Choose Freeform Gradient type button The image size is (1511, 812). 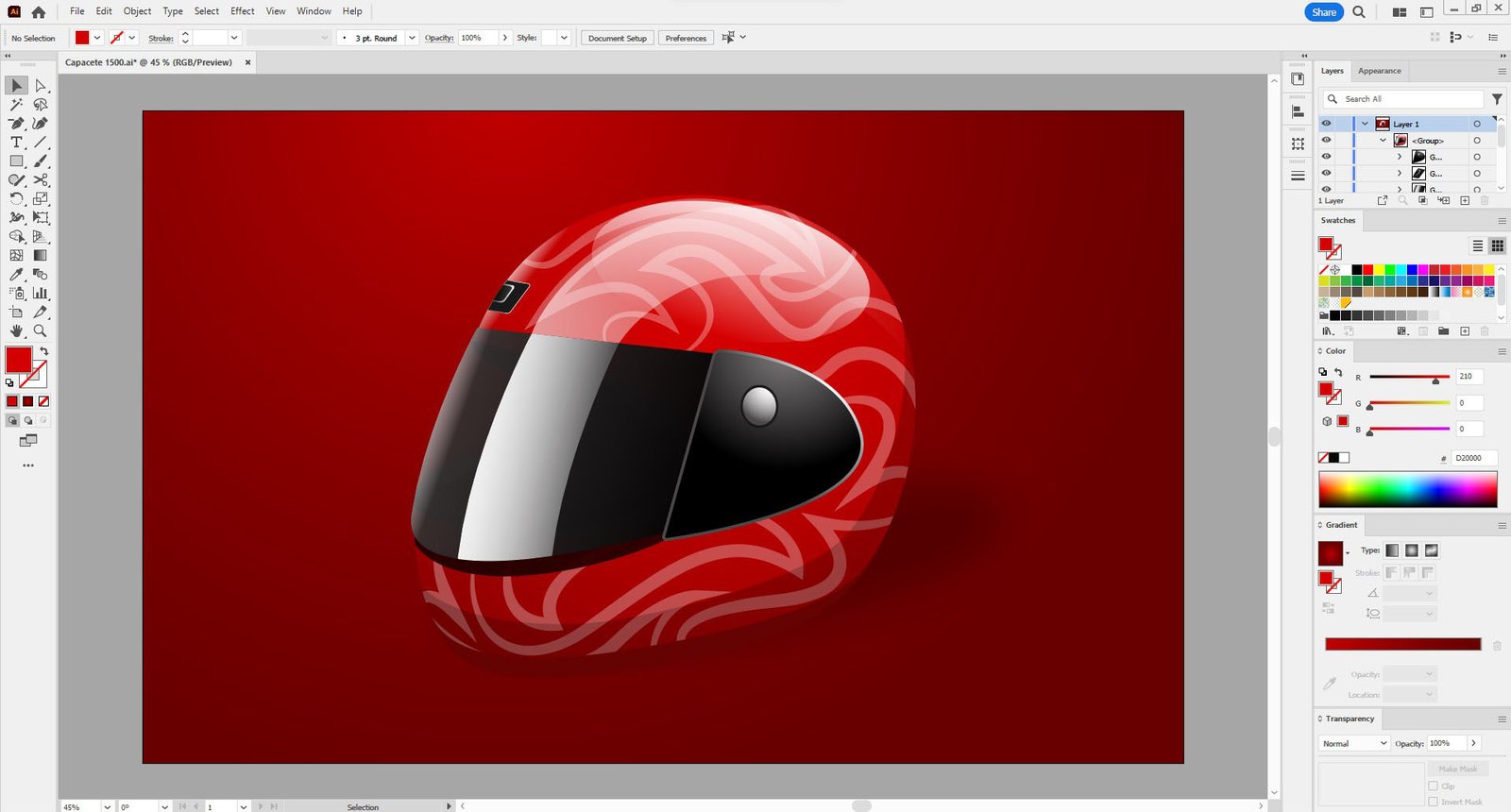click(x=1432, y=550)
